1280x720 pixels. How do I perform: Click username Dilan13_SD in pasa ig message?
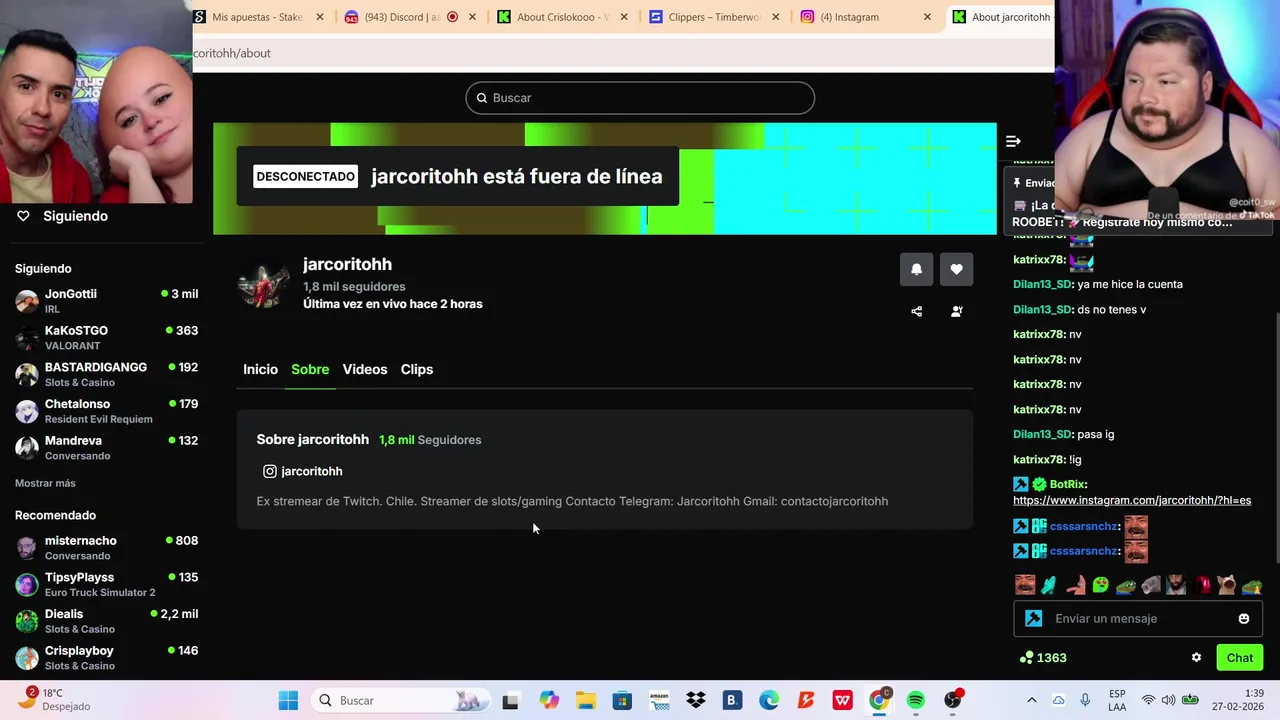coord(1042,435)
